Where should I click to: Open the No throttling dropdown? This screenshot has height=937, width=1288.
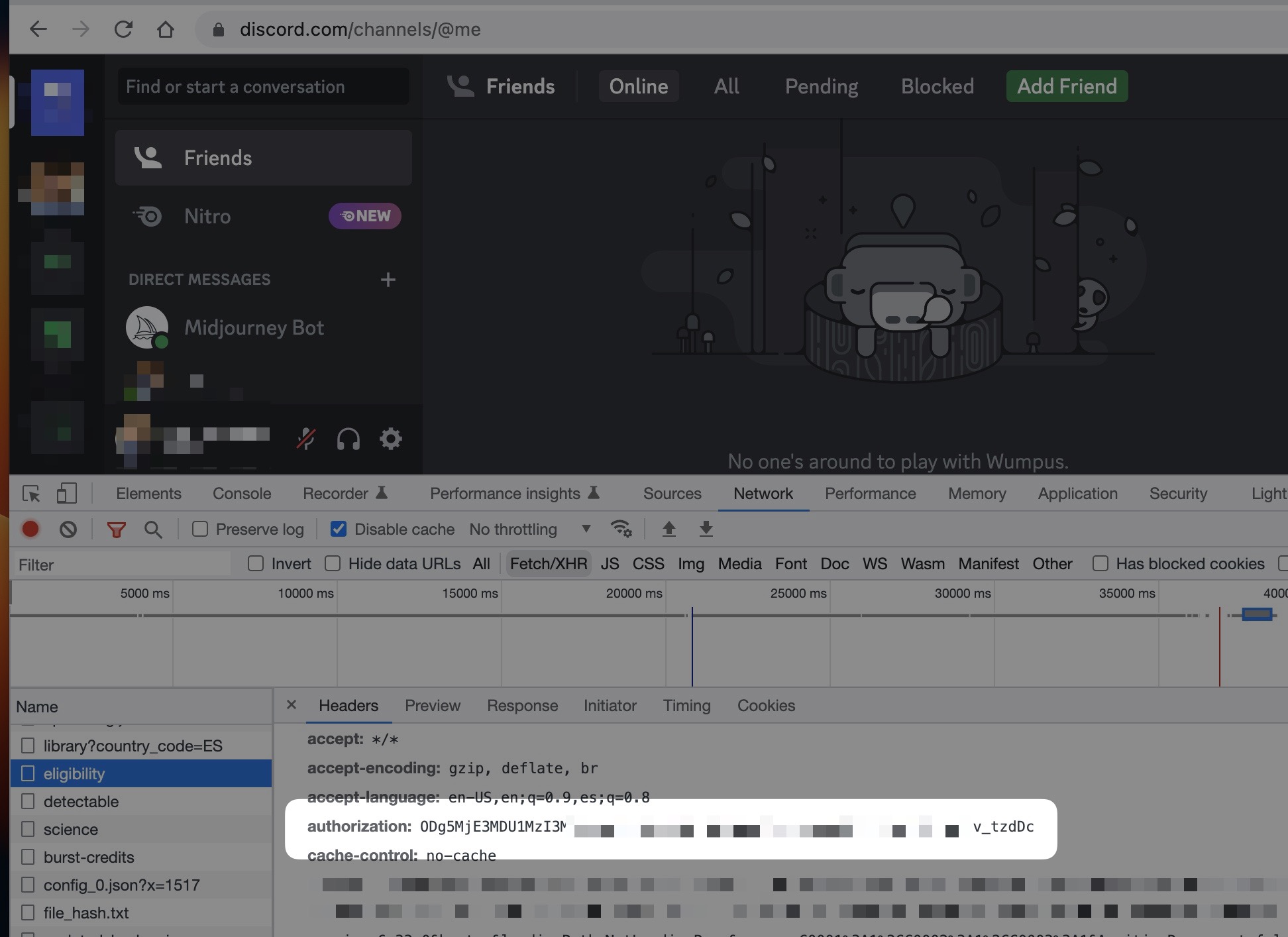[x=529, y=529]
